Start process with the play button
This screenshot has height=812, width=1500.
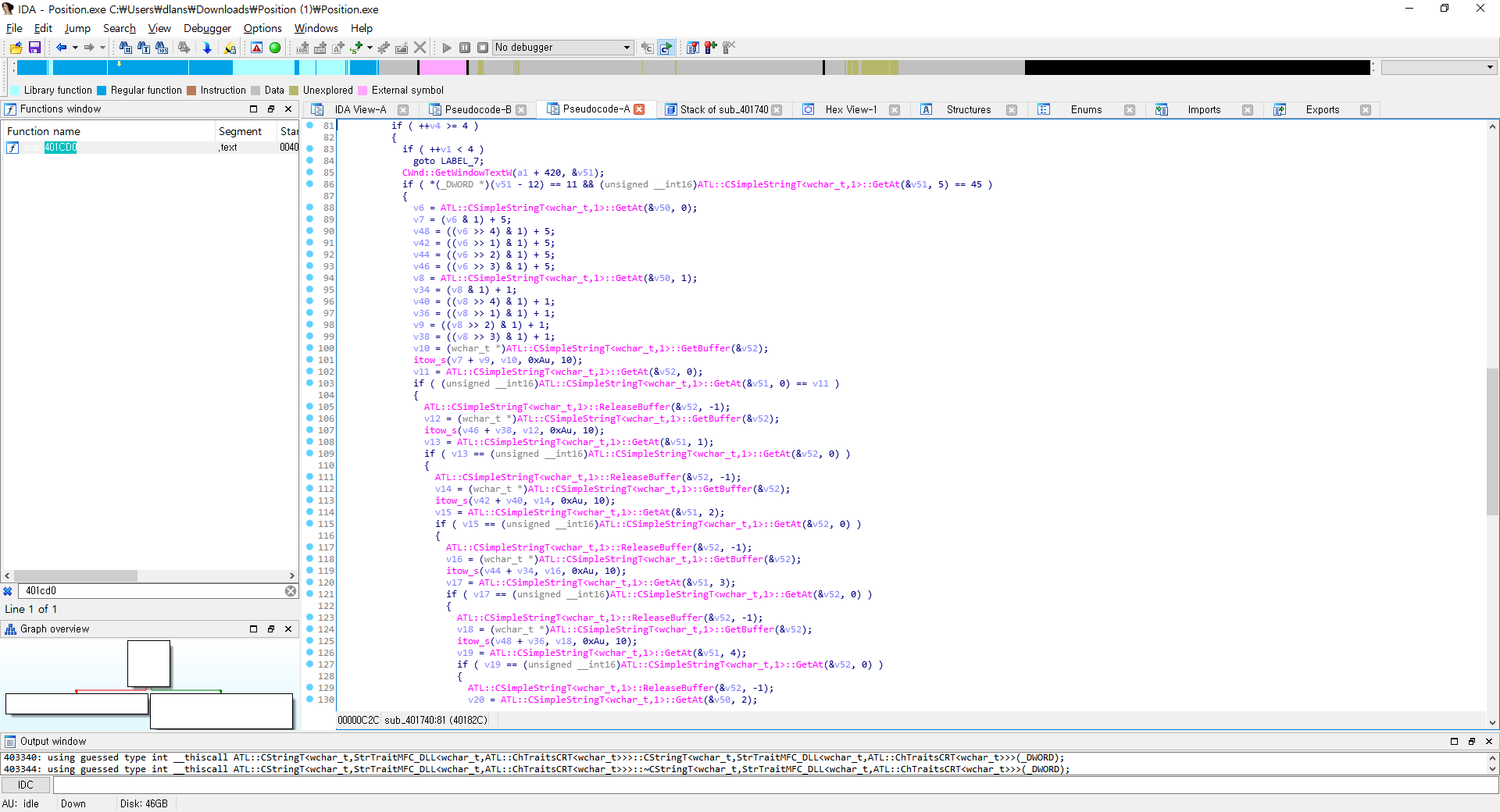(x=447, y=48)
